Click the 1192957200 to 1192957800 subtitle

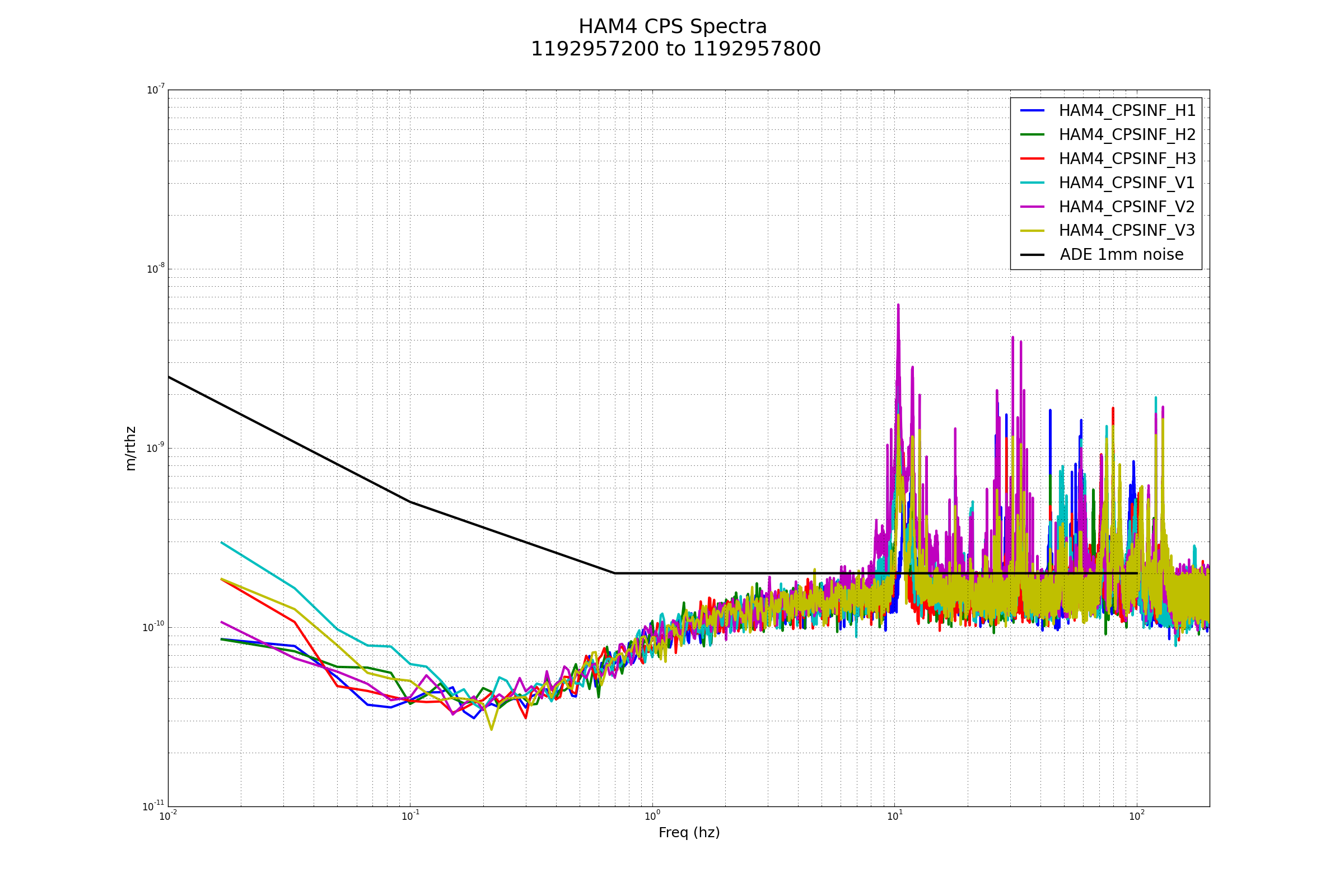pos(675,49)
